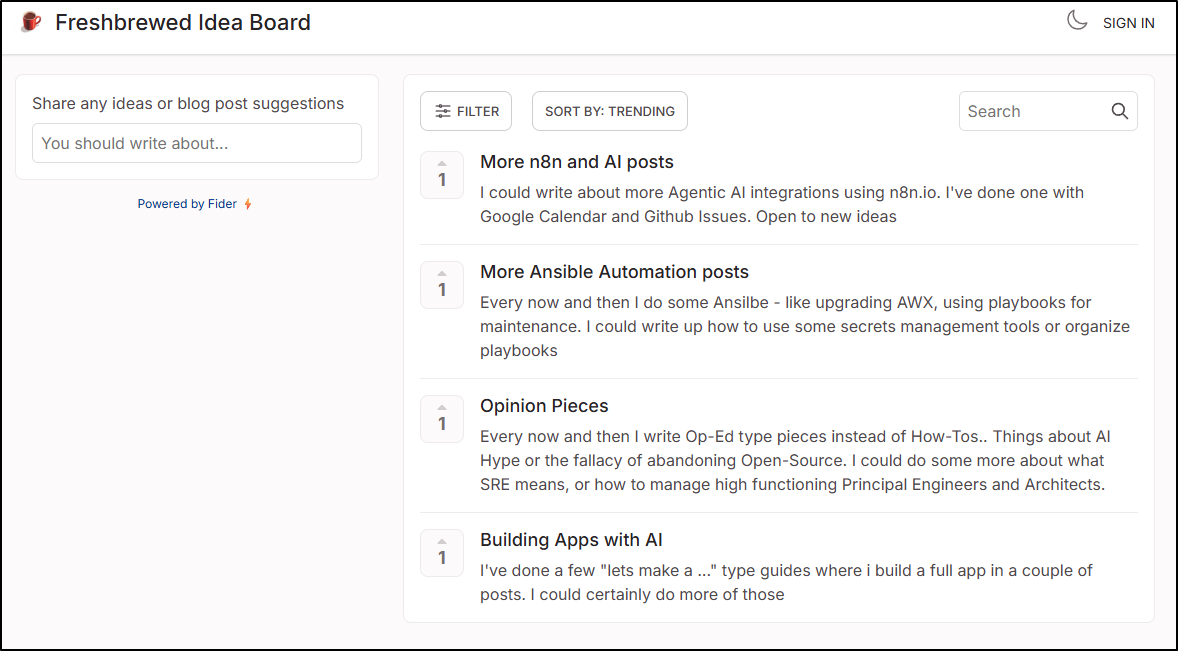Upvote the Building Apps with AI idea

click(442, 553)
